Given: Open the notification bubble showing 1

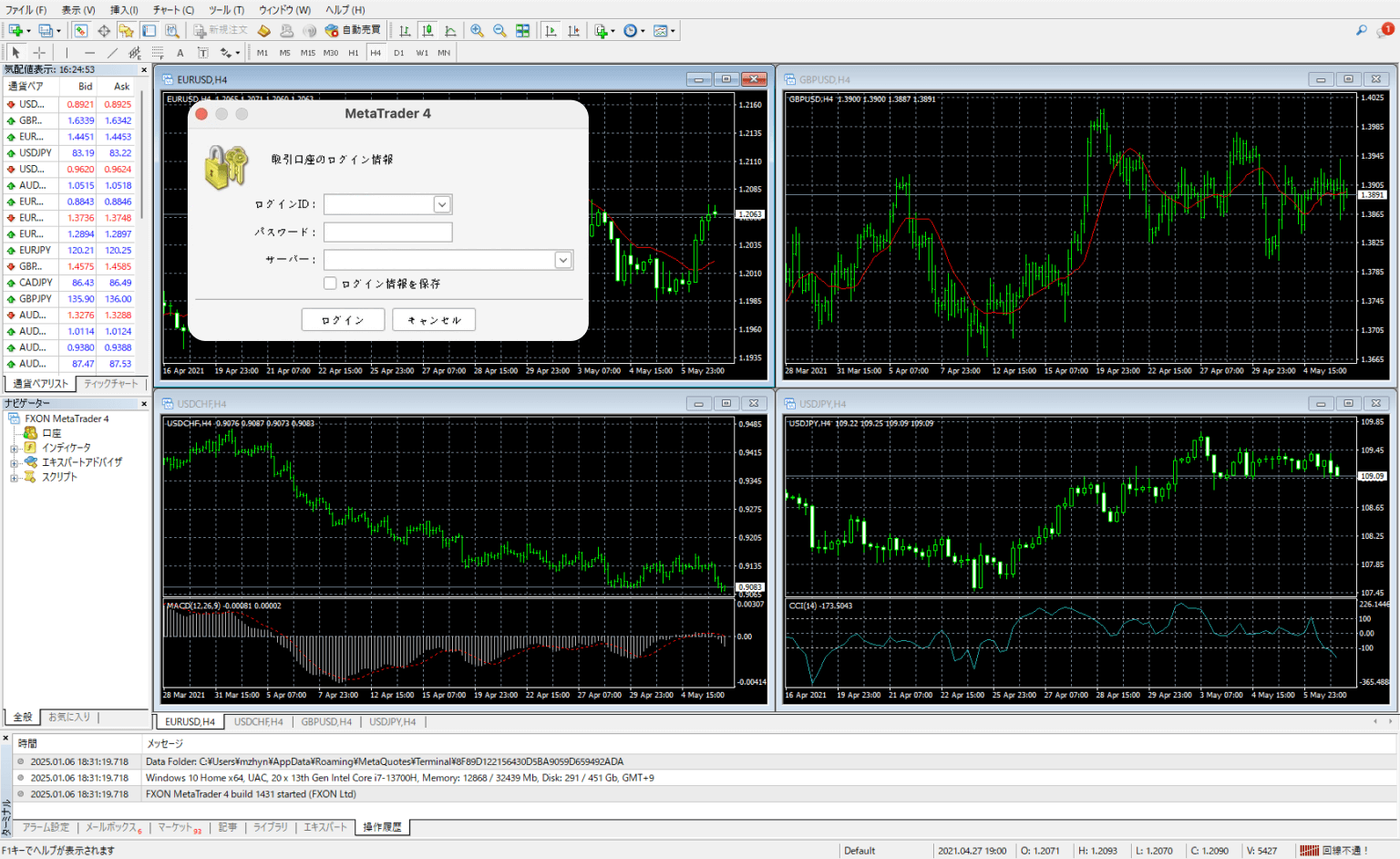Looking at the screenshot, I should pos(1385,30).
